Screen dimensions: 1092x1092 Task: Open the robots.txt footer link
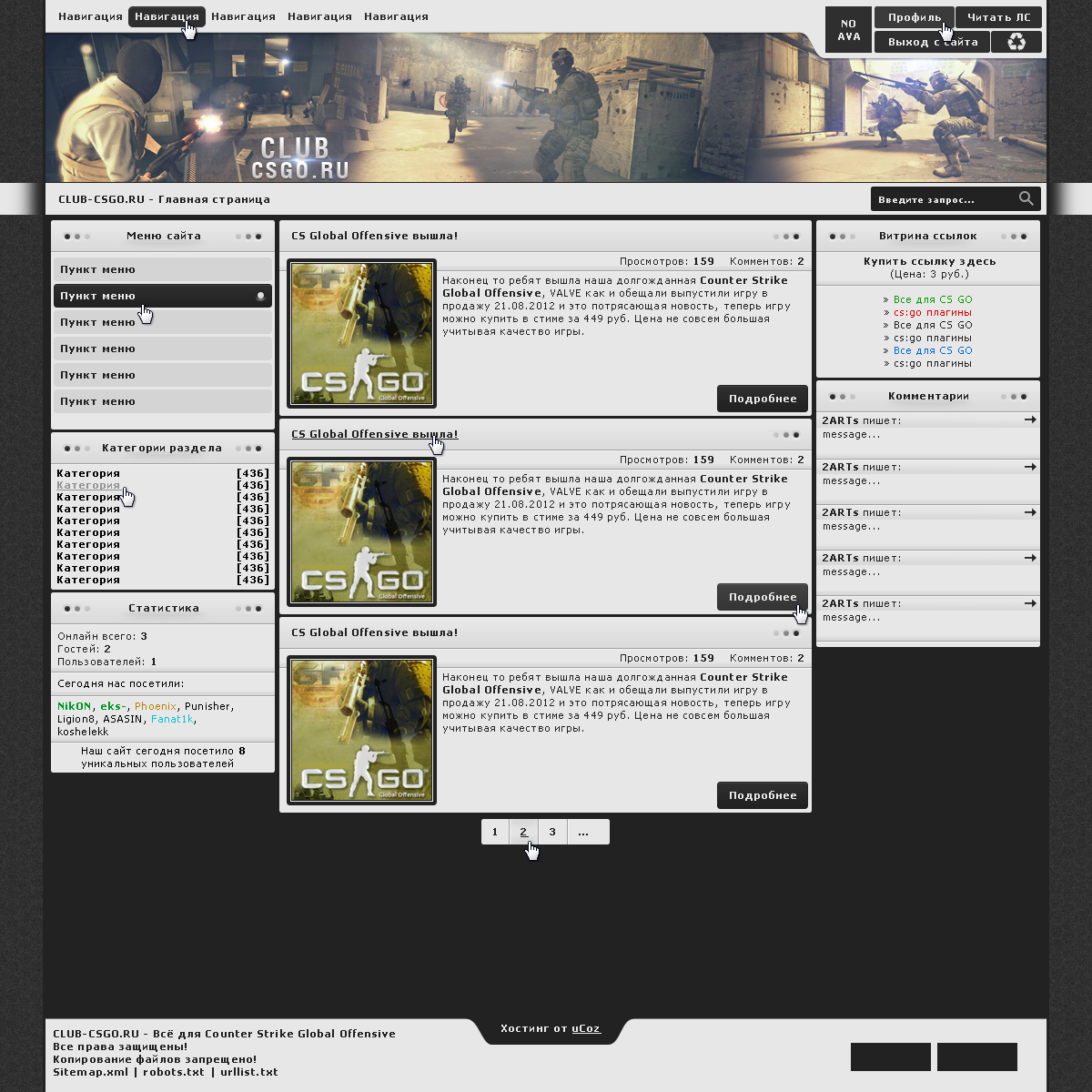(x=174, y=1072)
